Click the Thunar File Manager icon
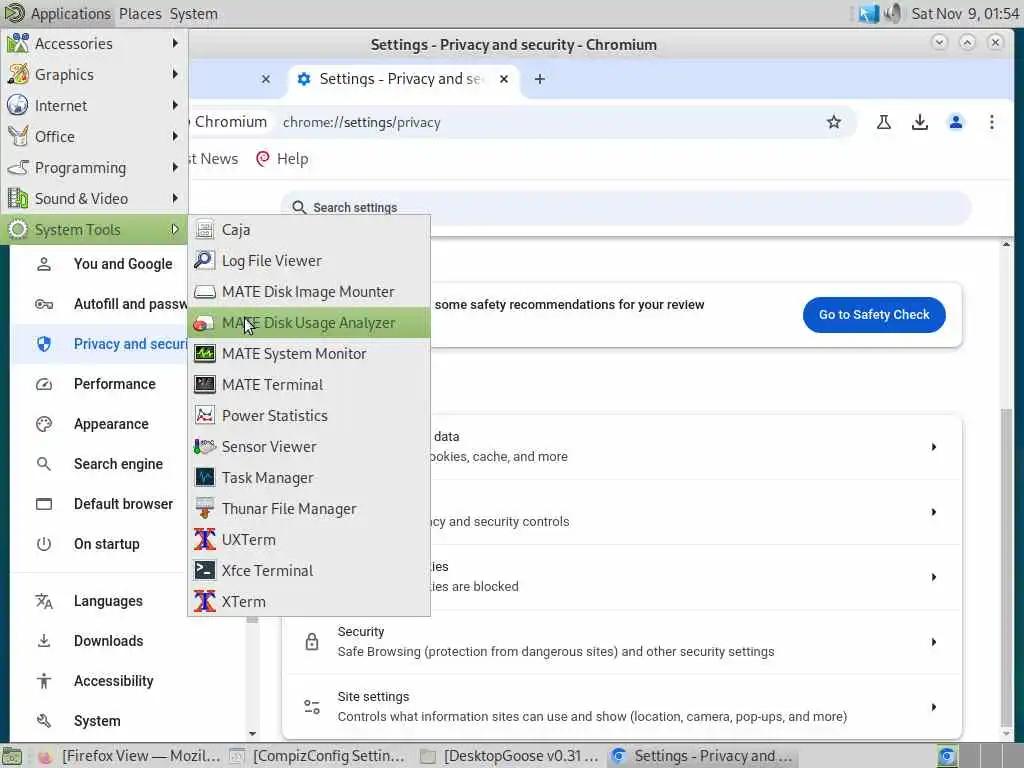The image size is (1024, 768). click(204, 509)
